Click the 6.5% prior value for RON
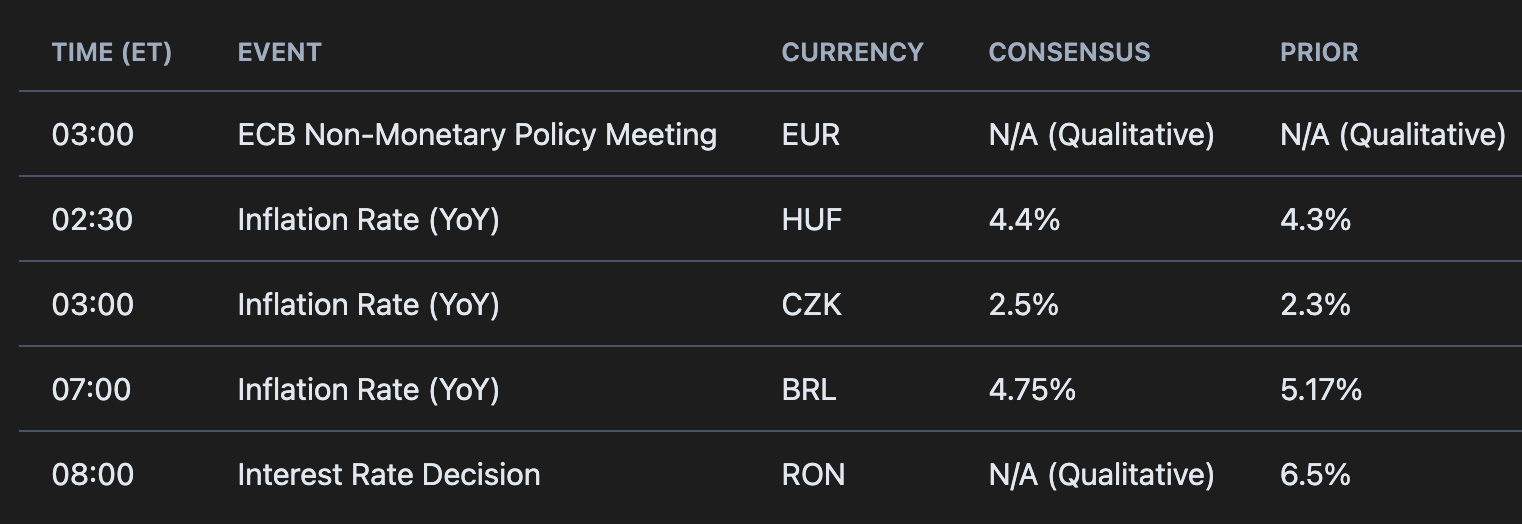 click(x=1315, y=474)
